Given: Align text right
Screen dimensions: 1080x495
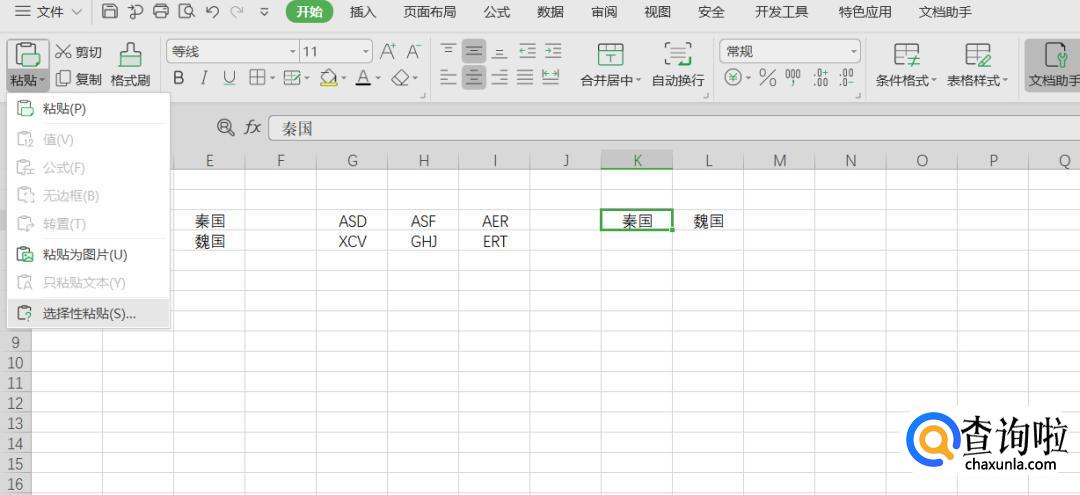Looking at the screenshot, I should click(499, 77).
